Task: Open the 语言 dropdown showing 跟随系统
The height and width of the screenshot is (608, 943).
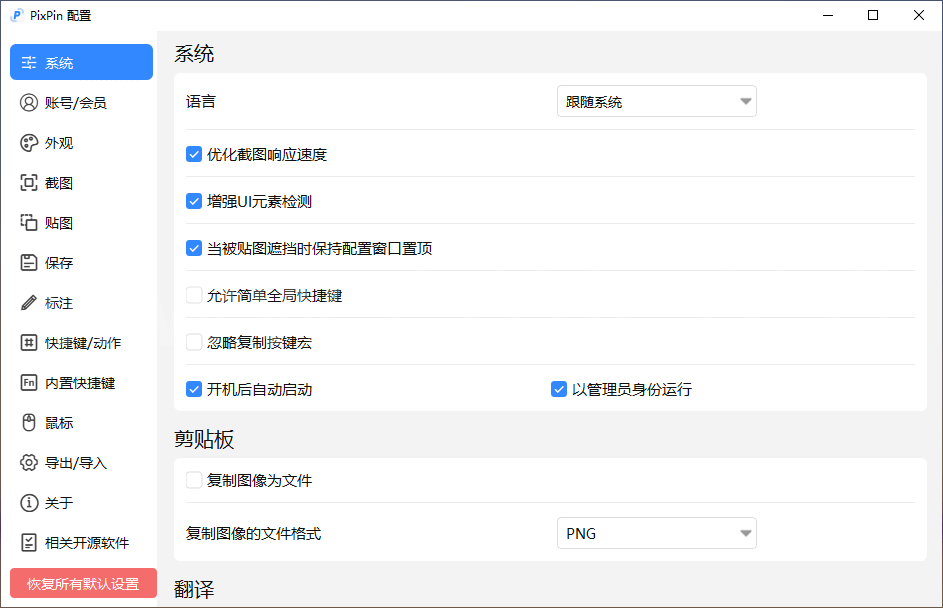Action: [x=656, y=102]
